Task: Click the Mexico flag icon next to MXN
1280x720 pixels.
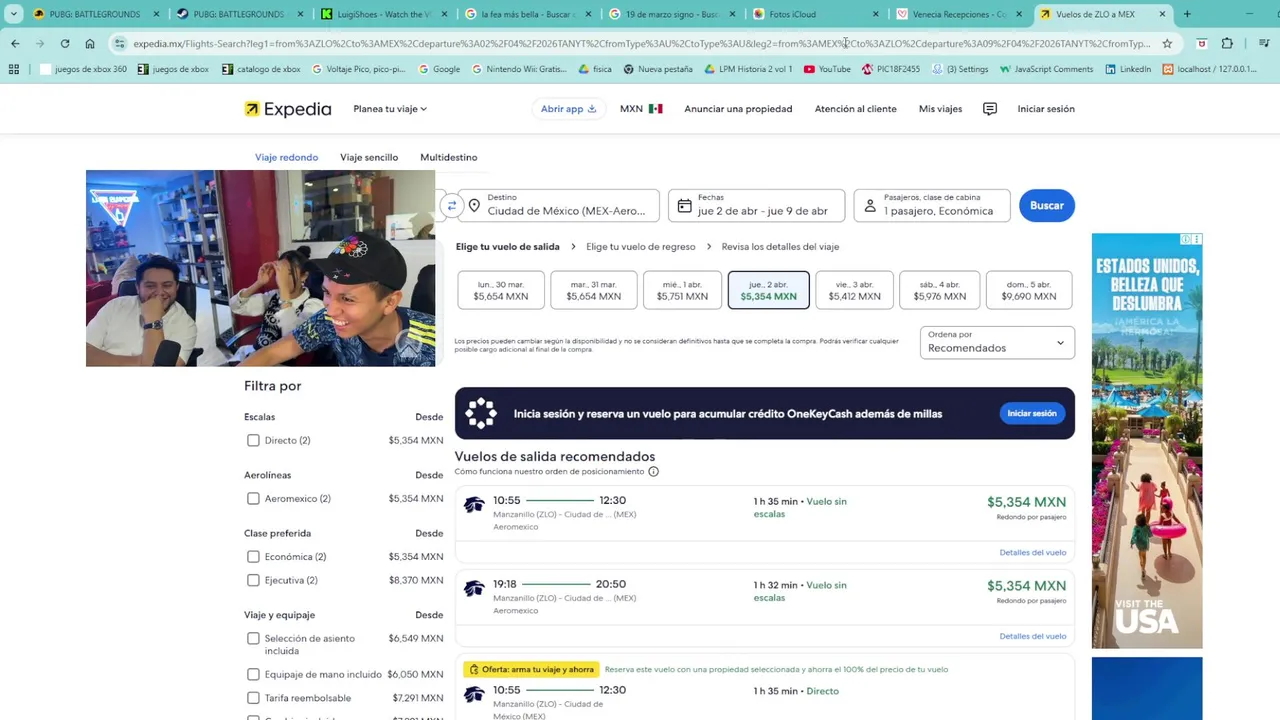Action: pos(655,109)
